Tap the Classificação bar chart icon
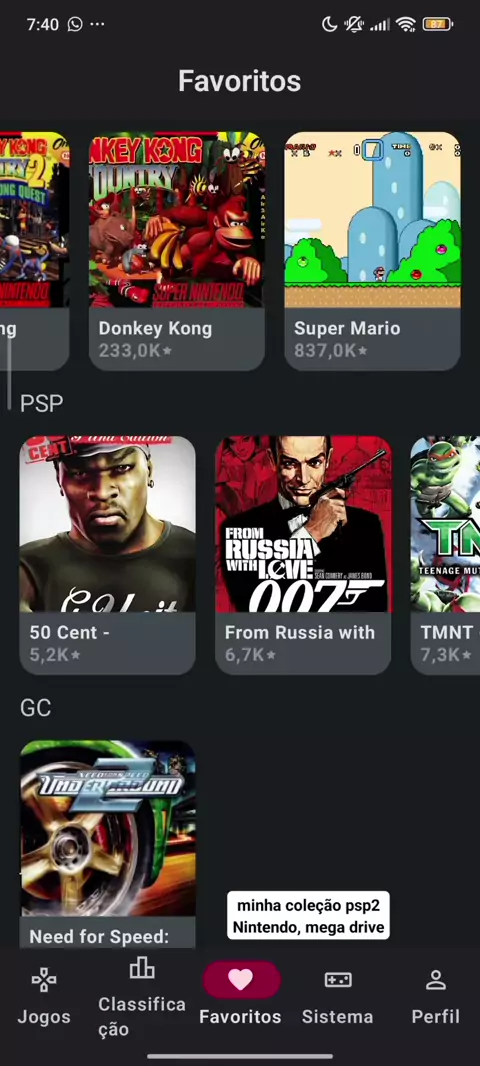 (x=141, y=967)
